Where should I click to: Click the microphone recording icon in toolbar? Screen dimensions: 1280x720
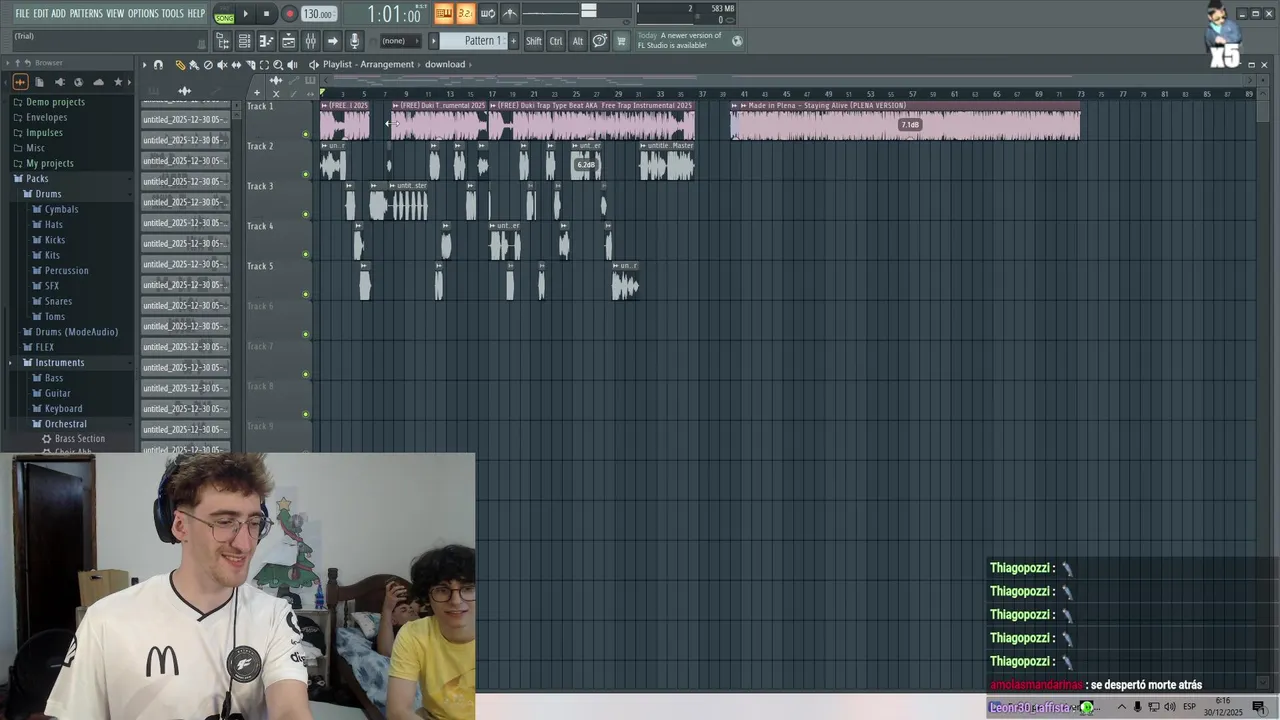click(354, 41)
